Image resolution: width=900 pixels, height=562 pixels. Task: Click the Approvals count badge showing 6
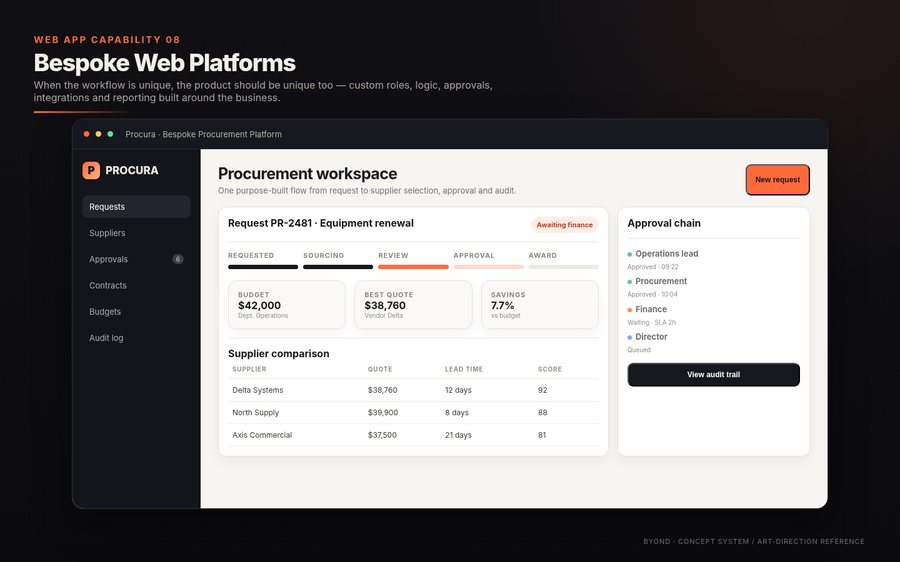178,259
